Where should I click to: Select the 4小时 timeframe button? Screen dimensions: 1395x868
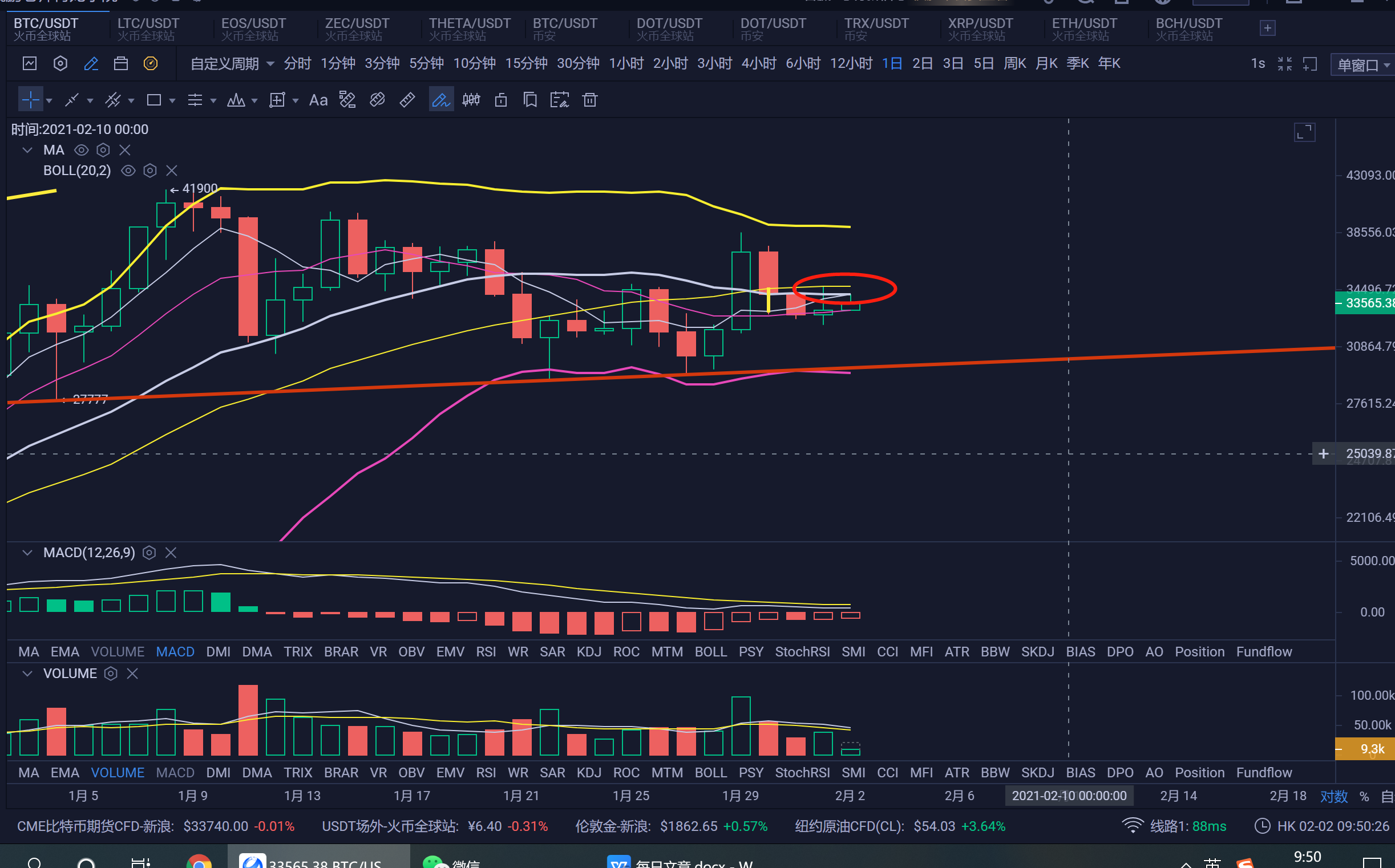click(758, 64)
